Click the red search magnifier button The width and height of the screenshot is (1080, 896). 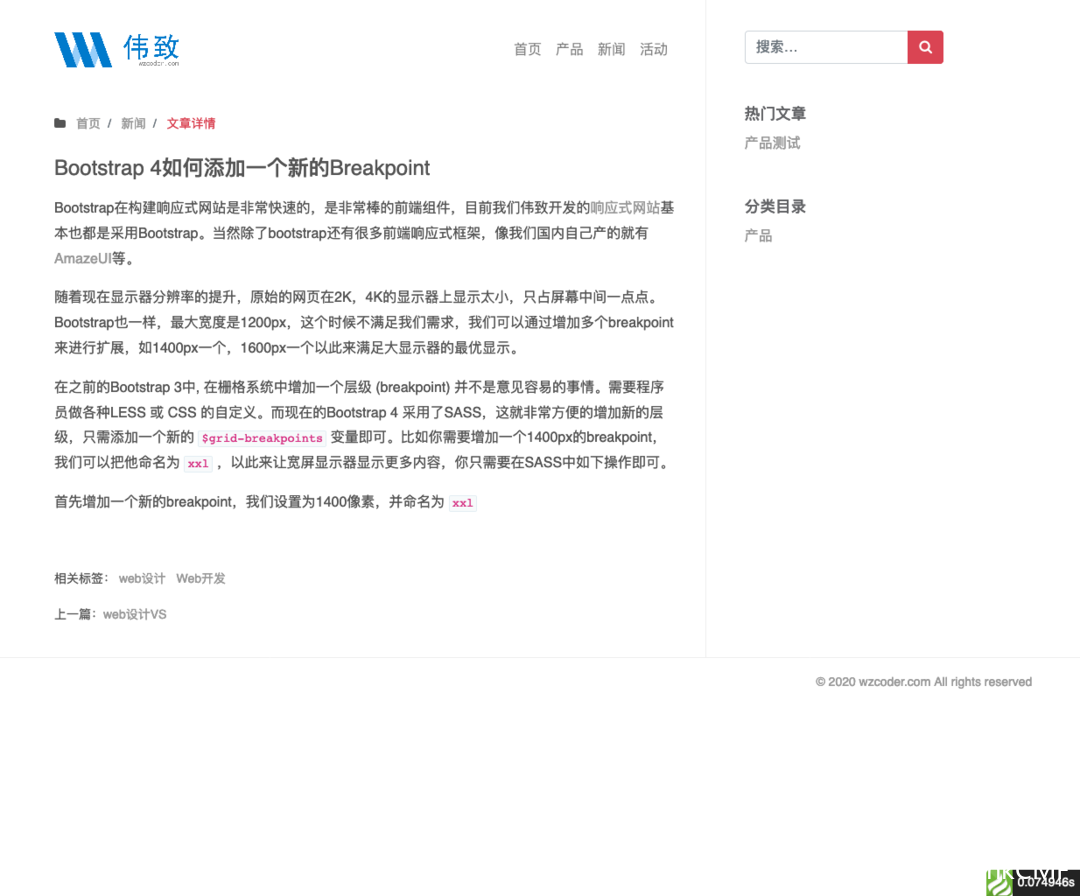tap(925, 48)
